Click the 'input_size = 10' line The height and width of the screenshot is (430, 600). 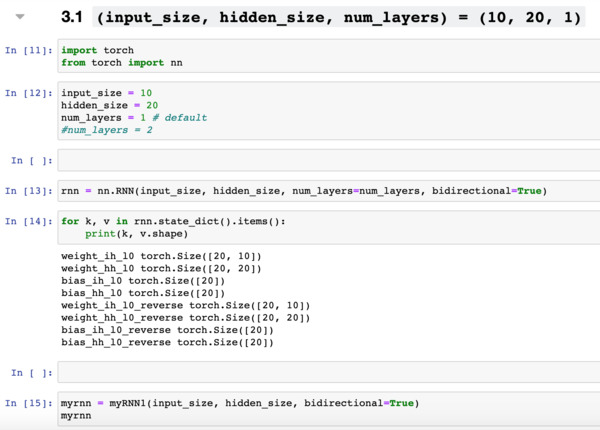pyautogui.click(x=106, y=93)
